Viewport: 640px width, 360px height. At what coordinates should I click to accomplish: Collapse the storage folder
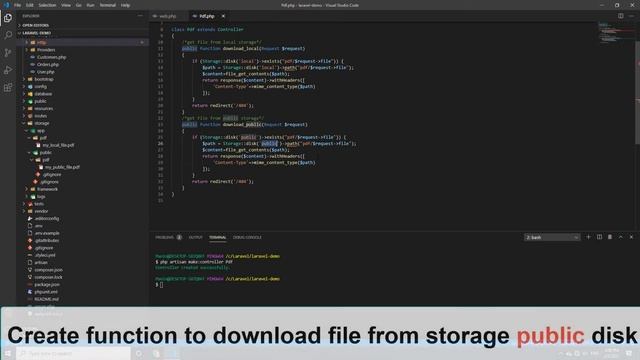point(42,123)
